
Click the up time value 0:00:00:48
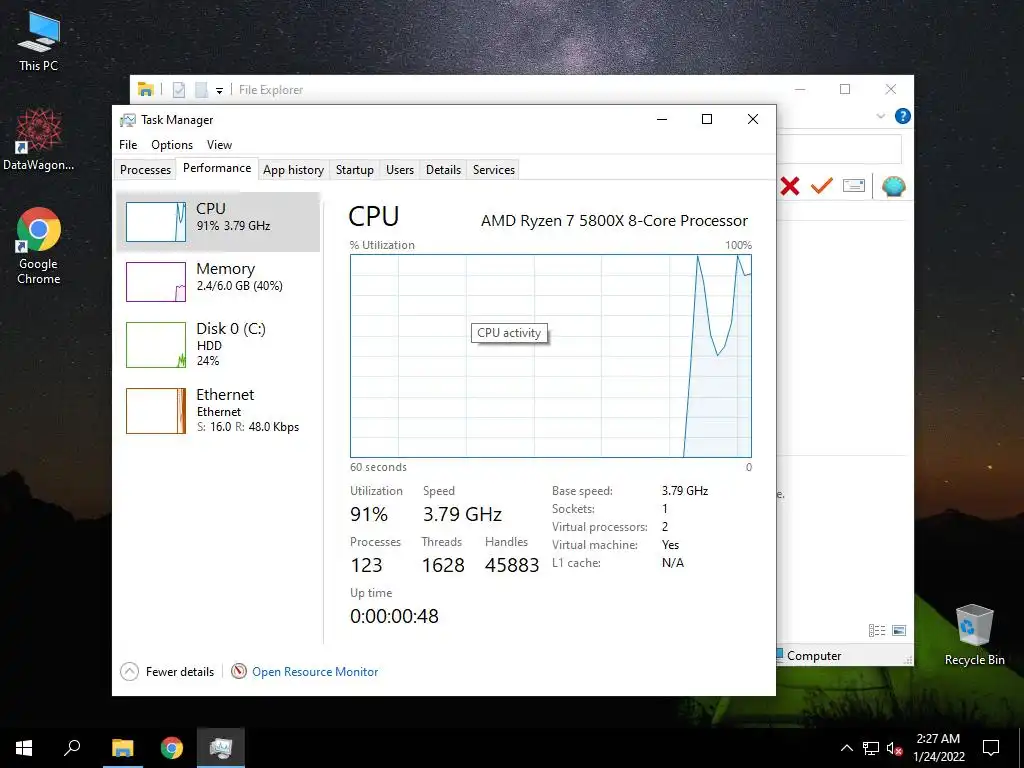394,616
